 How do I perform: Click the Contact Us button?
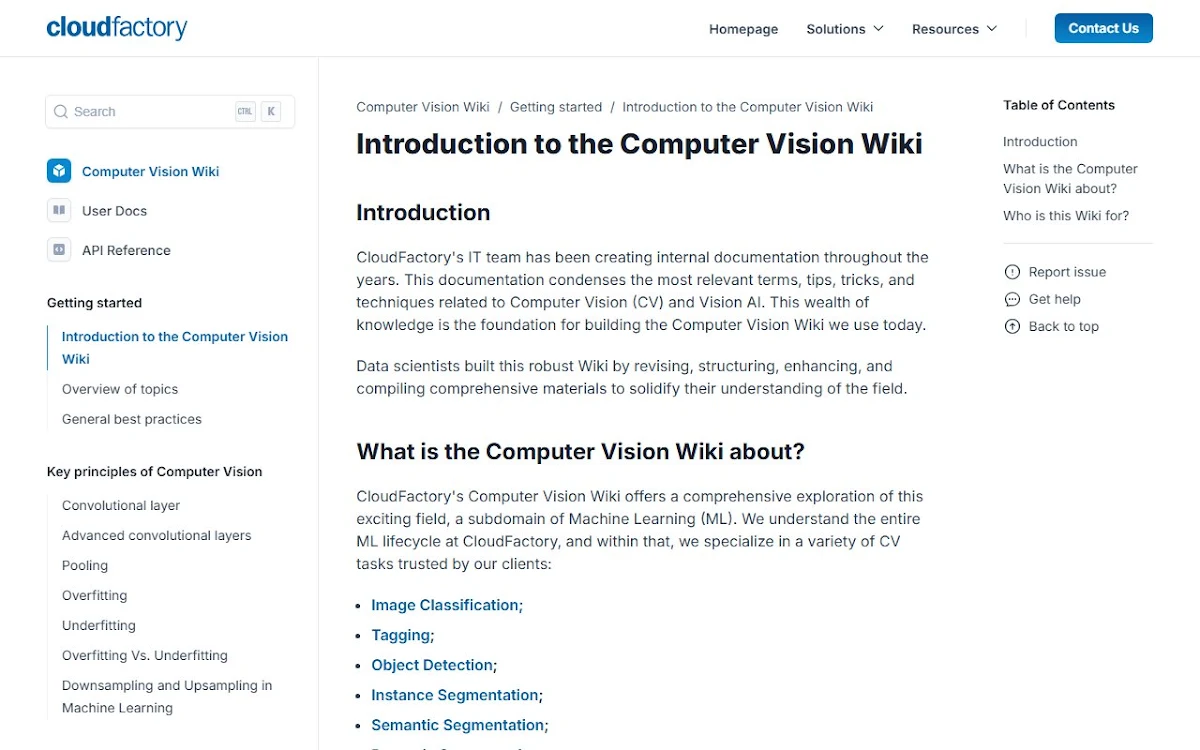[x=1103, y=28]
